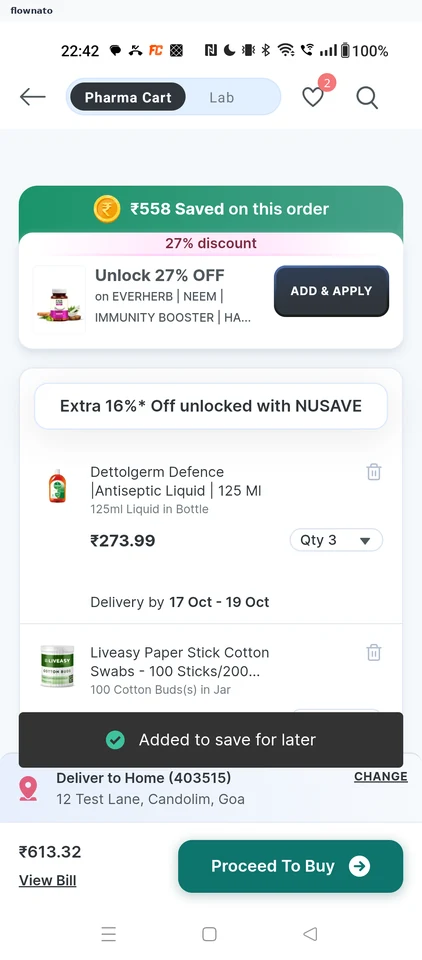Screen dimensions: 422x960
Task: Tap the pink delivery location pin
Action: pos(28,789)
